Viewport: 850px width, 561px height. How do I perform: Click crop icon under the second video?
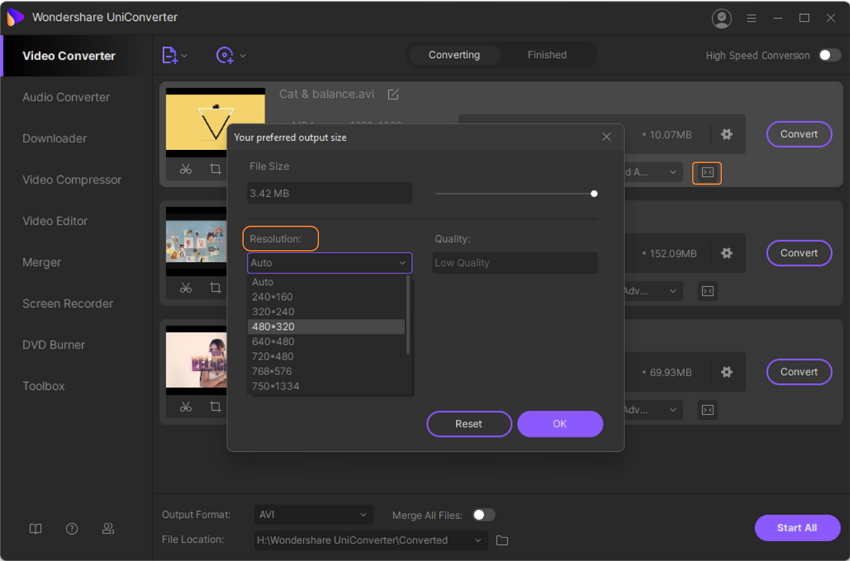click(215, 288)
